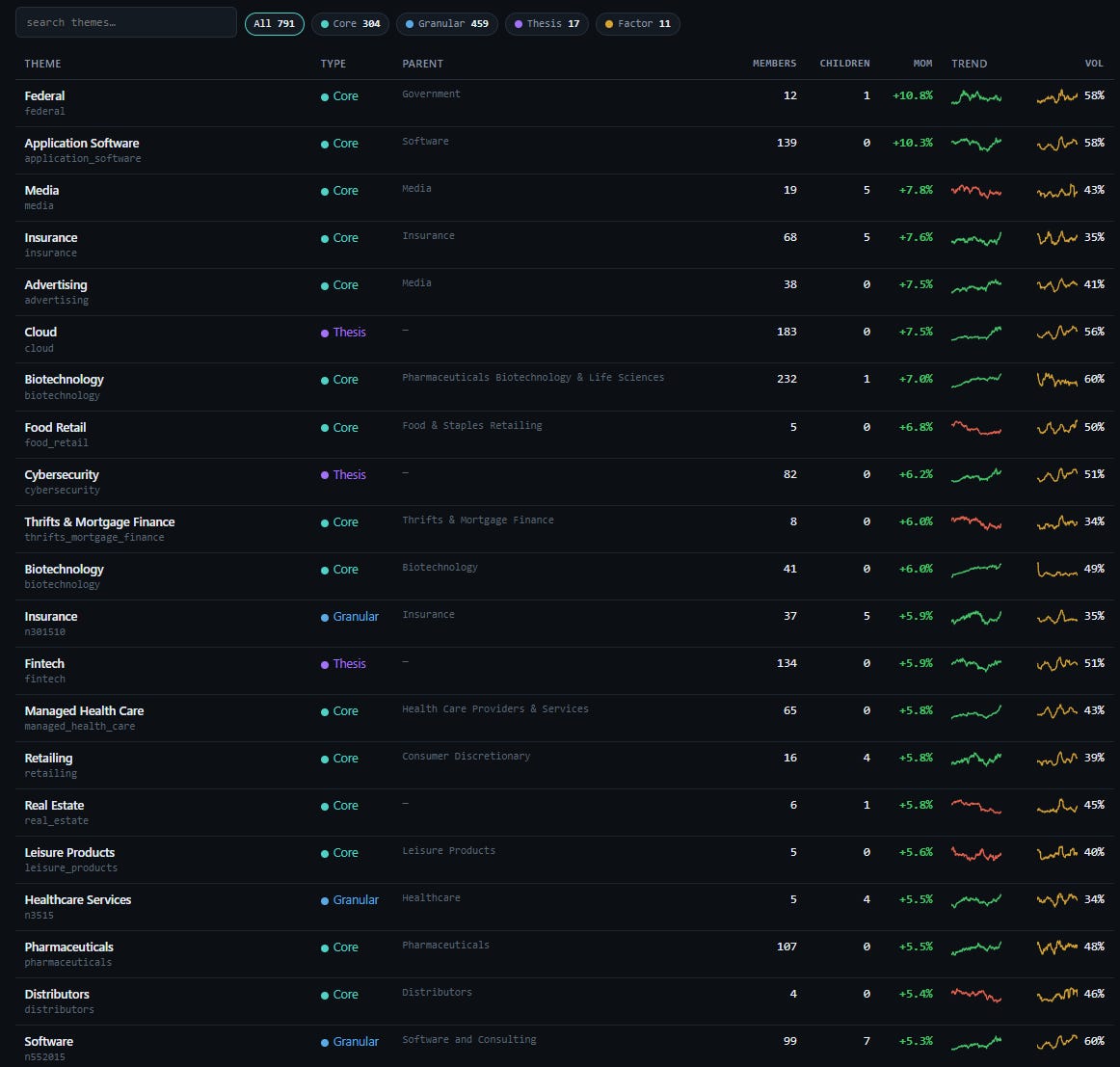
Task: Open the Healthcare Services theme
Action: (x=78, y=899)
